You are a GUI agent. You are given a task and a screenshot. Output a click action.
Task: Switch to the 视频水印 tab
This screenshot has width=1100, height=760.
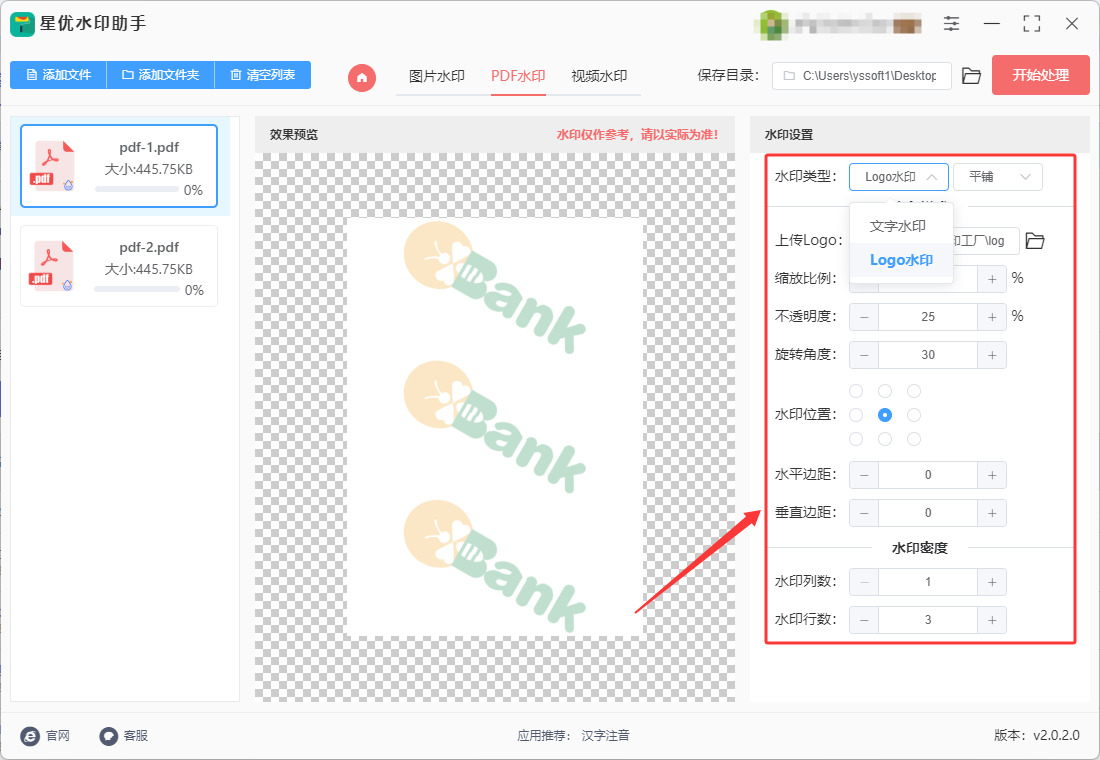tap(599, 76)
